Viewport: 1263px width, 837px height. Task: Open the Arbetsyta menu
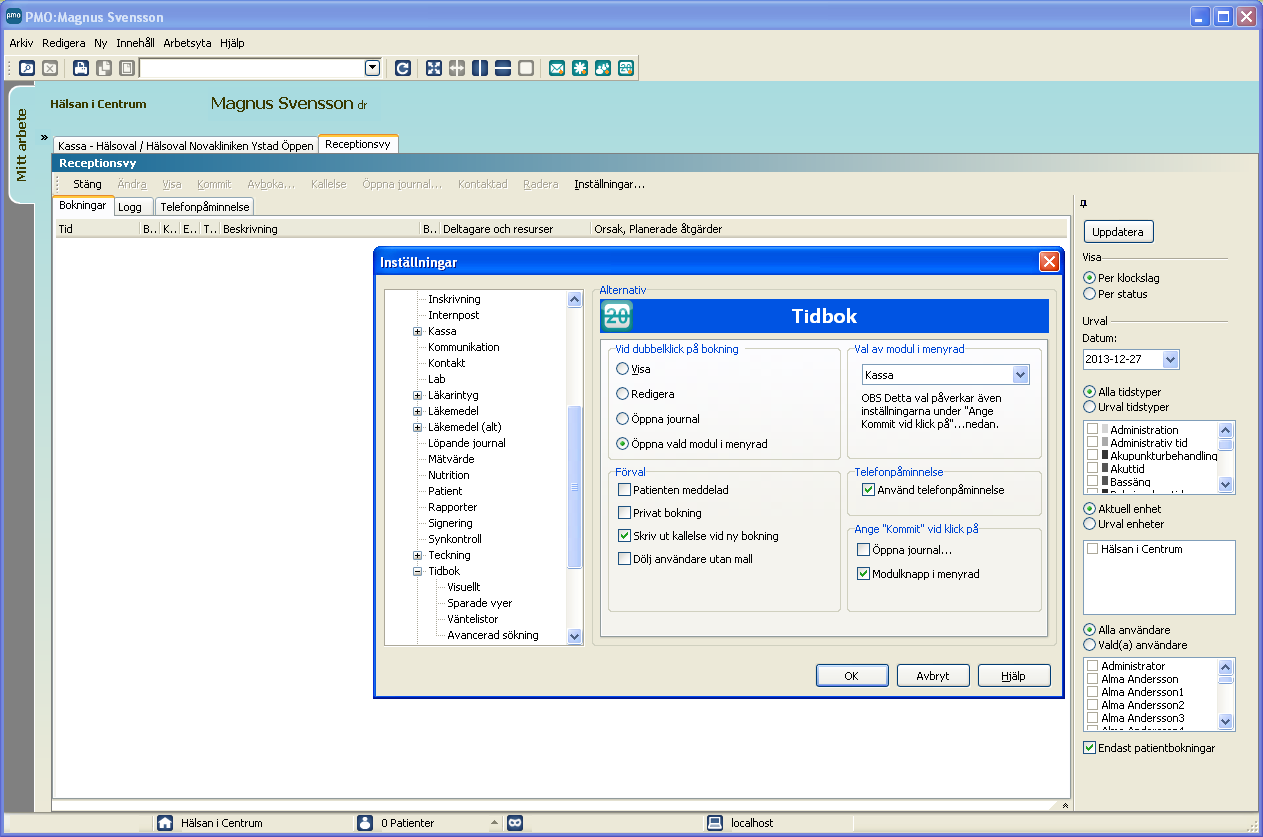pyautogui.click(x=188, y=43)
